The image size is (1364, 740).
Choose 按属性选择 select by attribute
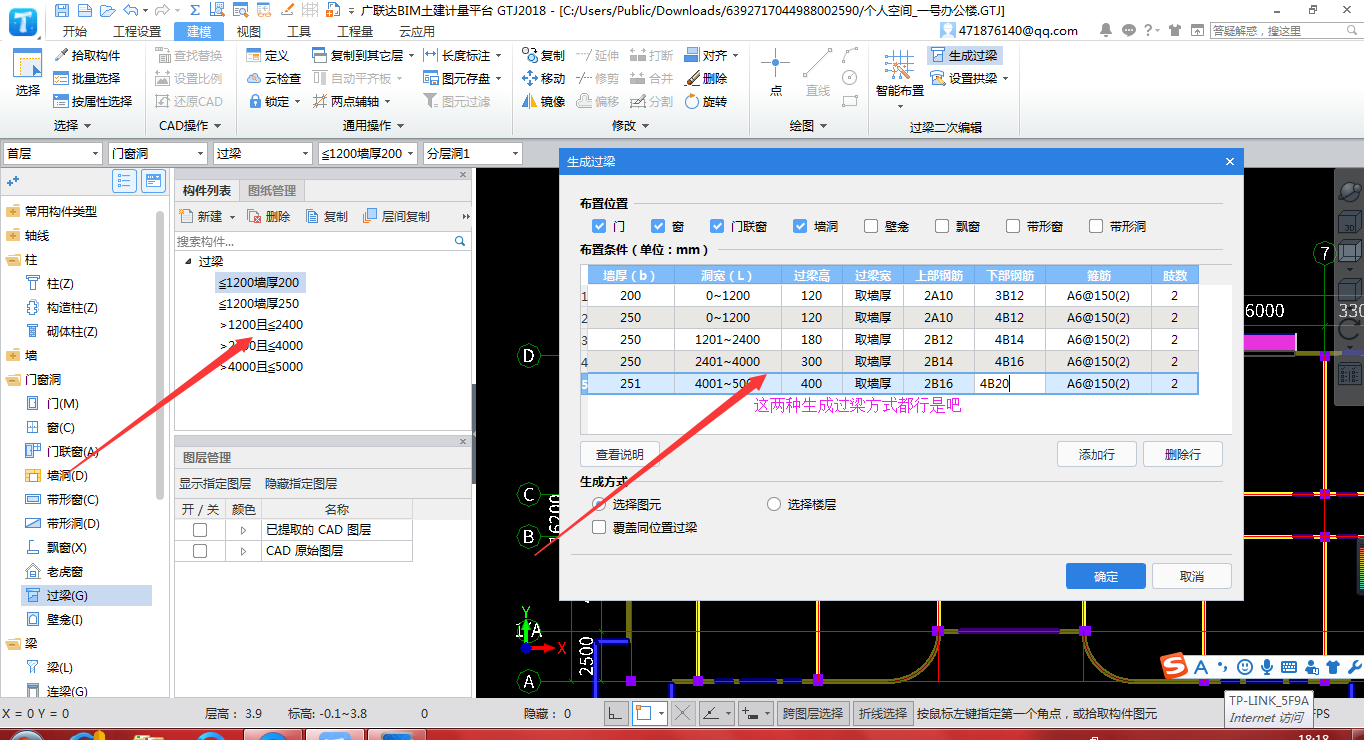93,102
